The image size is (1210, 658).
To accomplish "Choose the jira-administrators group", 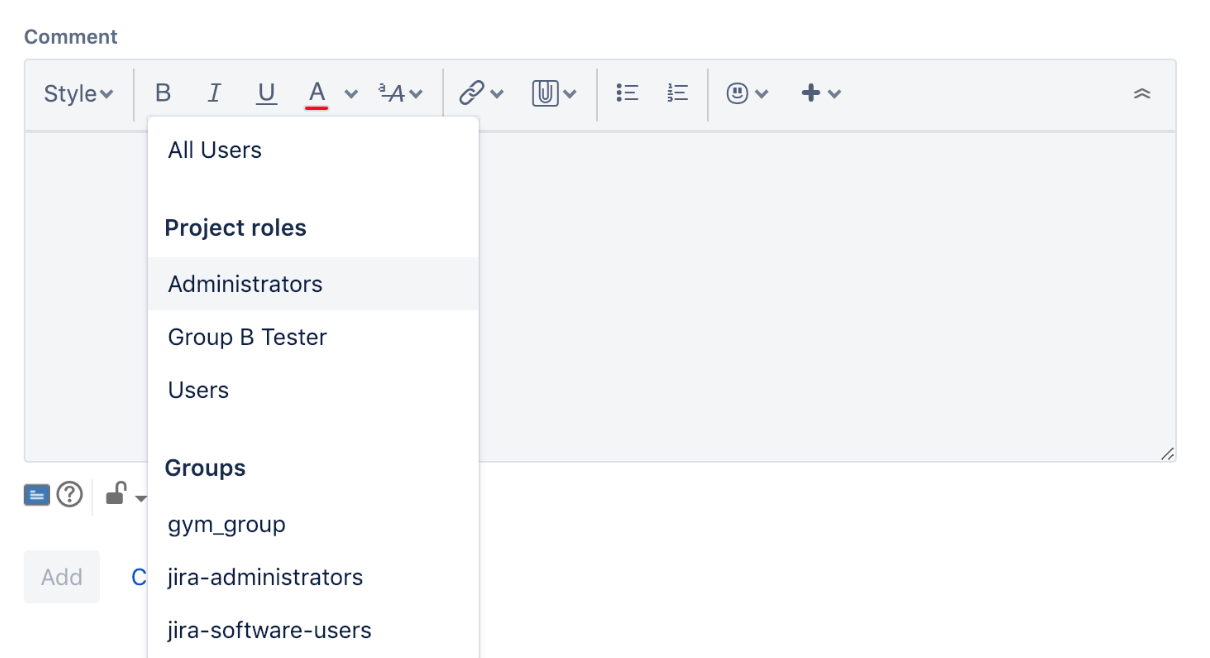I will 265,577.
